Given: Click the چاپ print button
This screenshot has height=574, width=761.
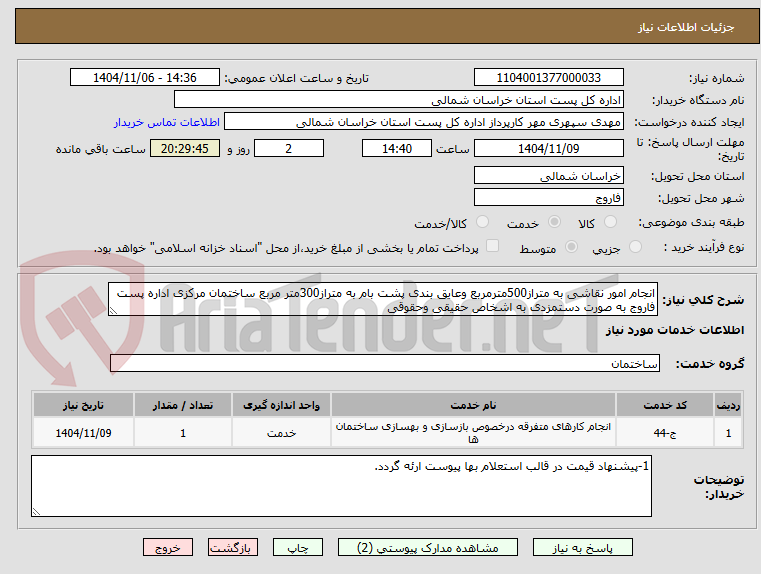Looking at the screenshot, I should (298, 547).
